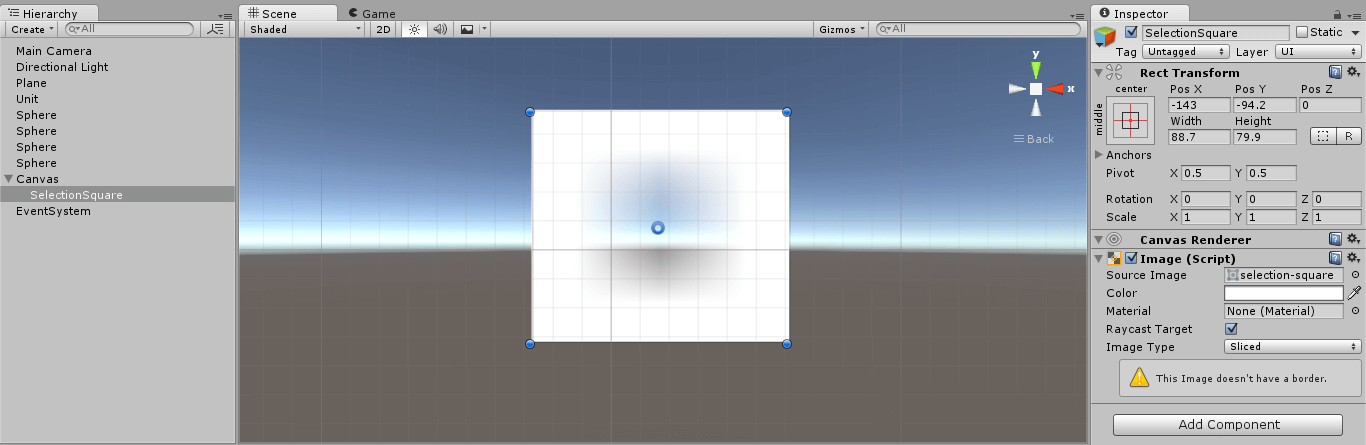Click the rect pivot center handle
1366x445 pixels.
pos(658,228)
